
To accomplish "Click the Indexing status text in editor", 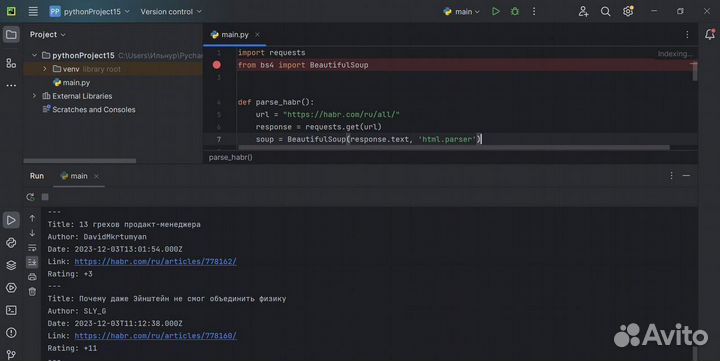I will [674, 54].
